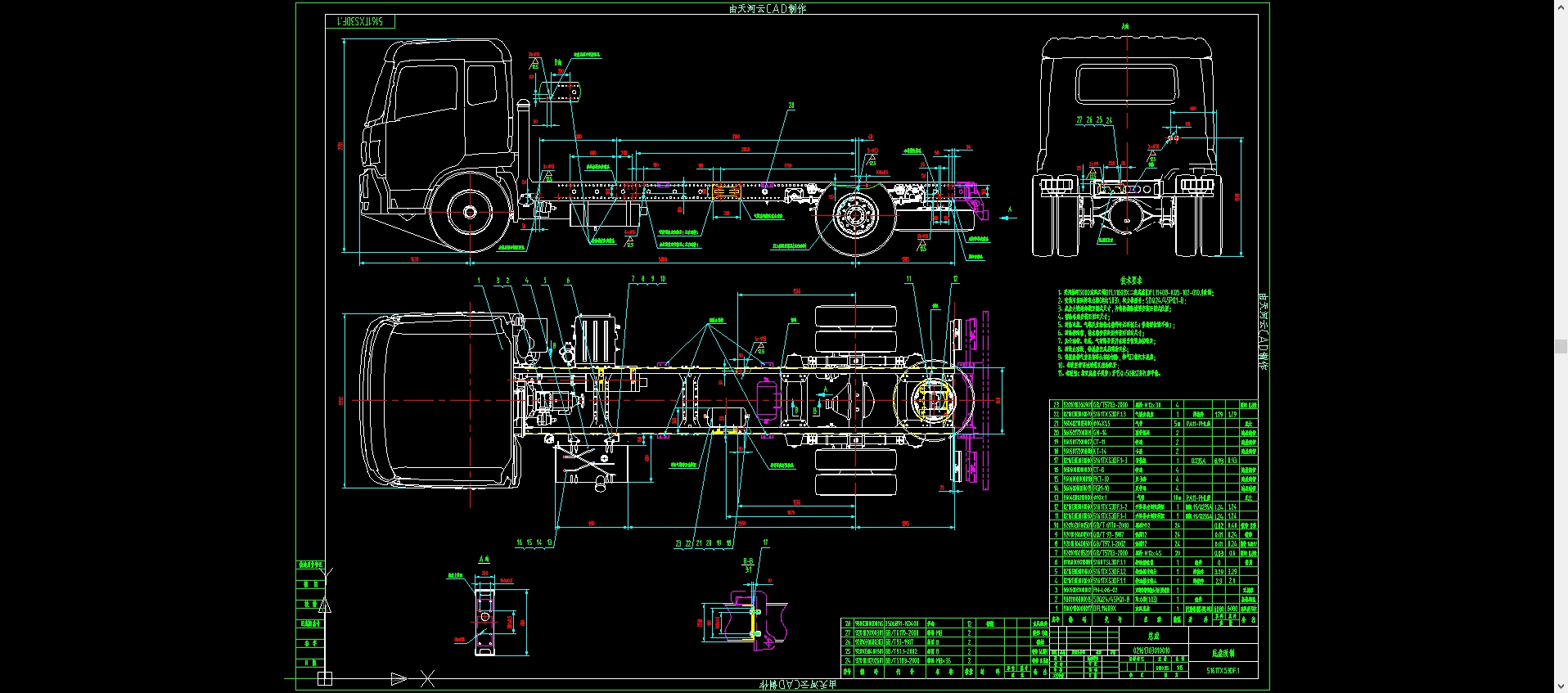Click the Q235A material cell

tap(1198, 461)
